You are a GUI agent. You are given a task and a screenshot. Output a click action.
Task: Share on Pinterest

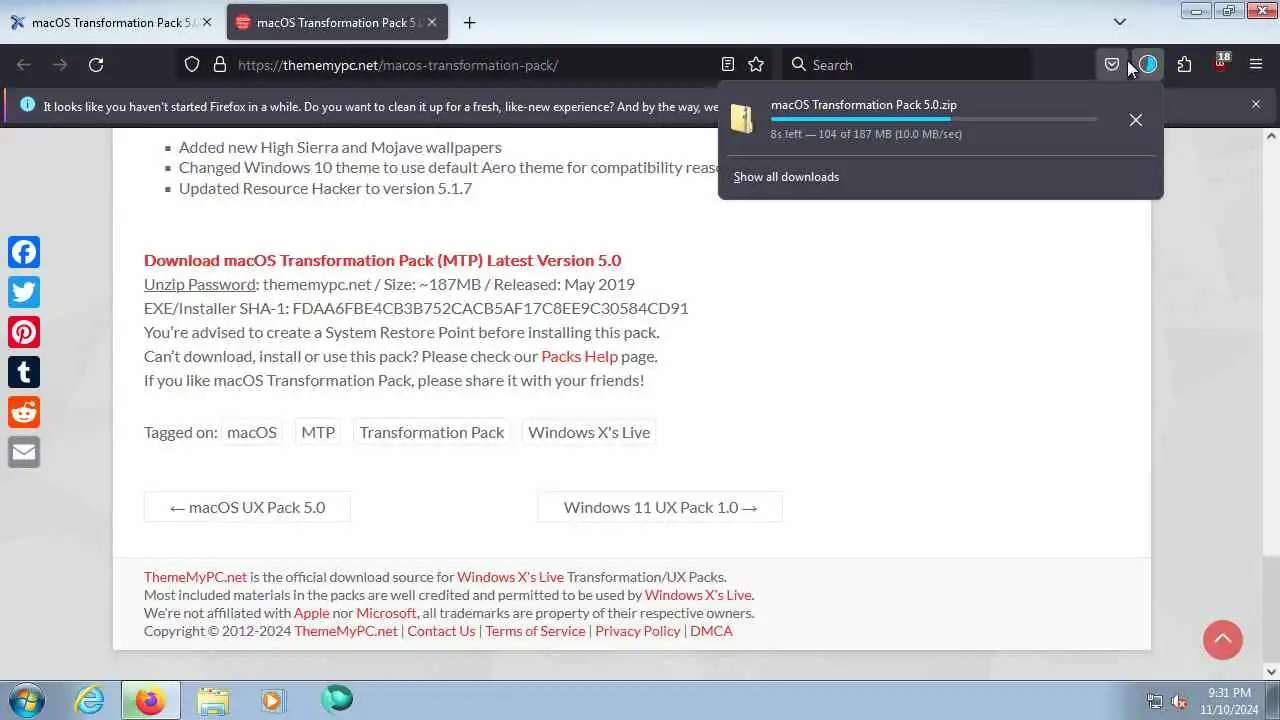pos(24,332)
